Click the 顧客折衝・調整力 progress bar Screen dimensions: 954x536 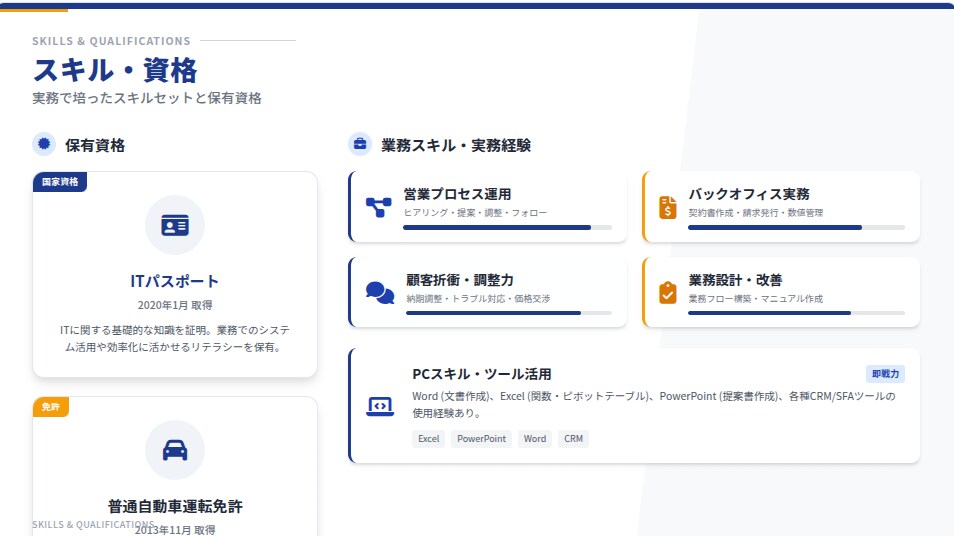pyautogui.click(x=509, y=313)
